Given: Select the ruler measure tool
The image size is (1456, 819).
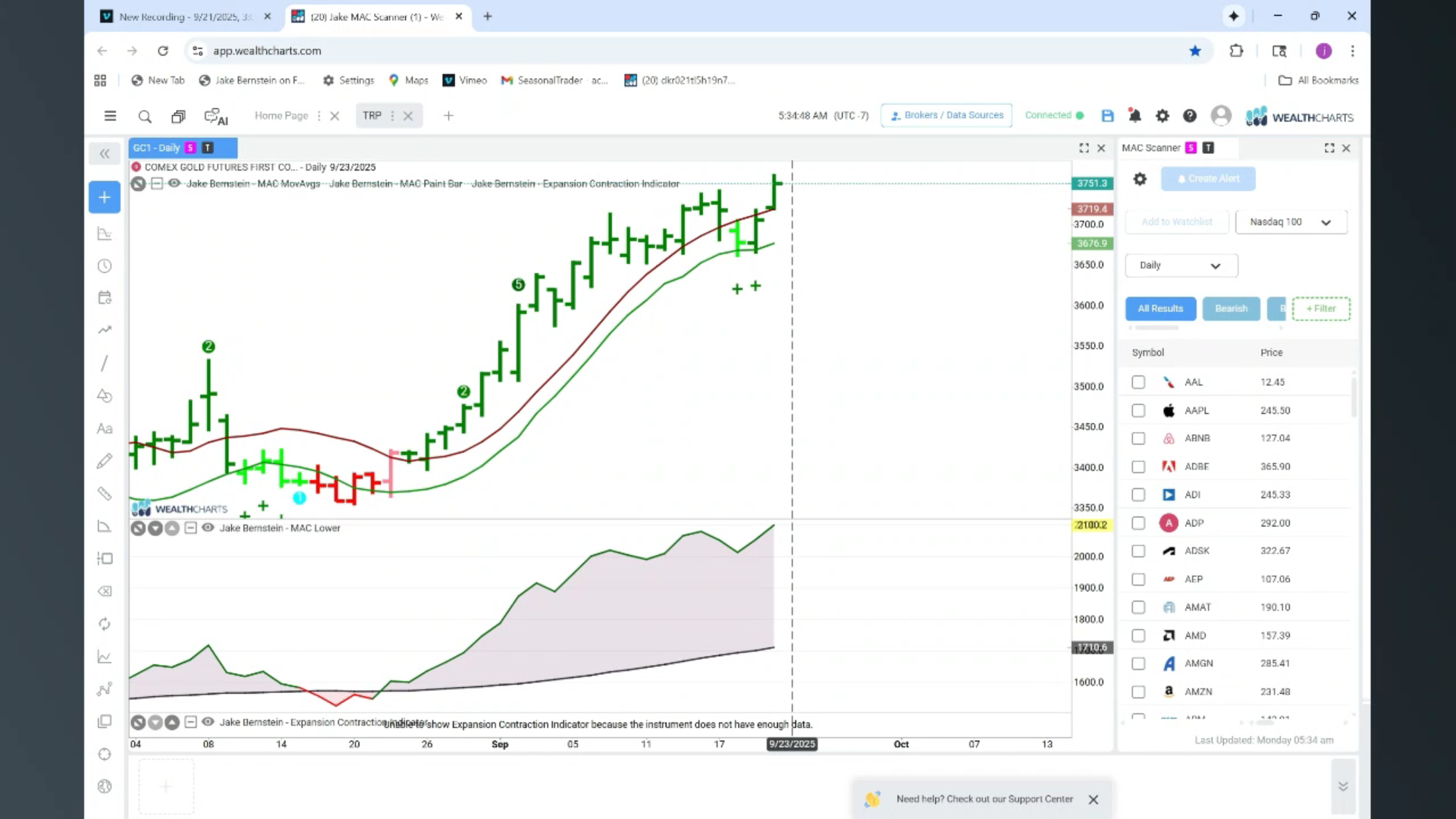Looking at the screenshot, I should pyautogui.click(x=105, y=494).
